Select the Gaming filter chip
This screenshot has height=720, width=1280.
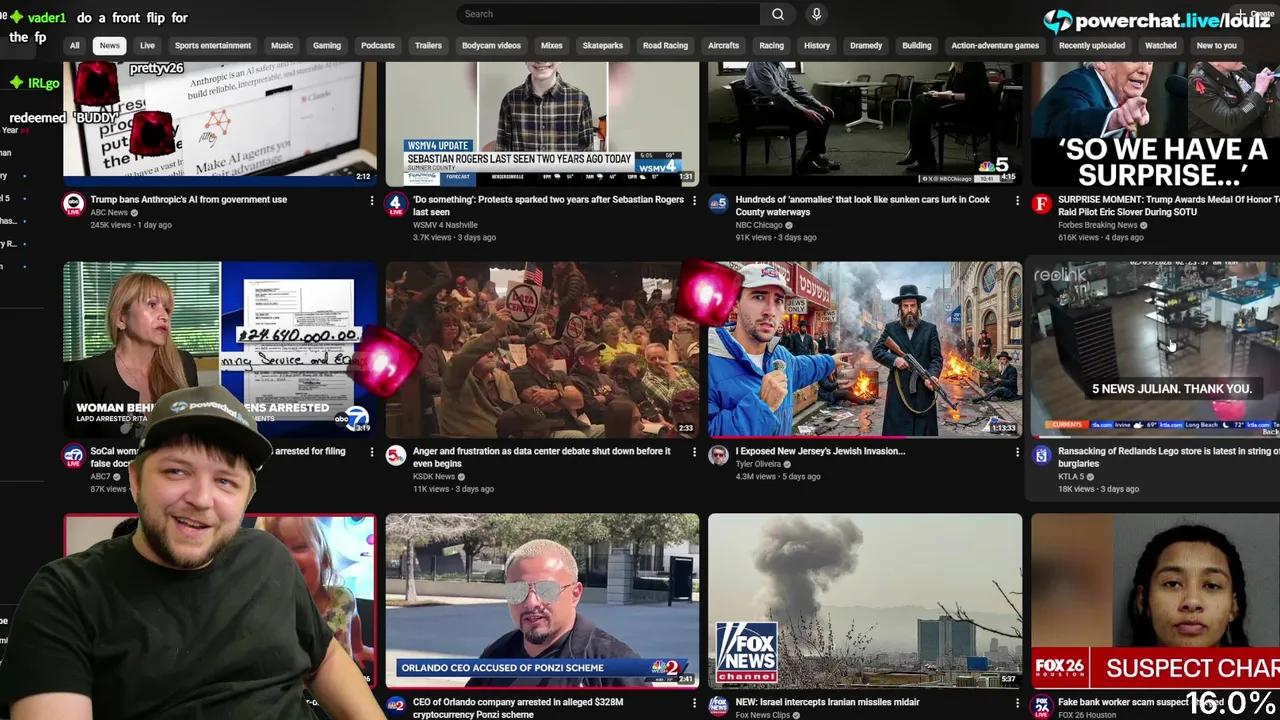(327, 45)
